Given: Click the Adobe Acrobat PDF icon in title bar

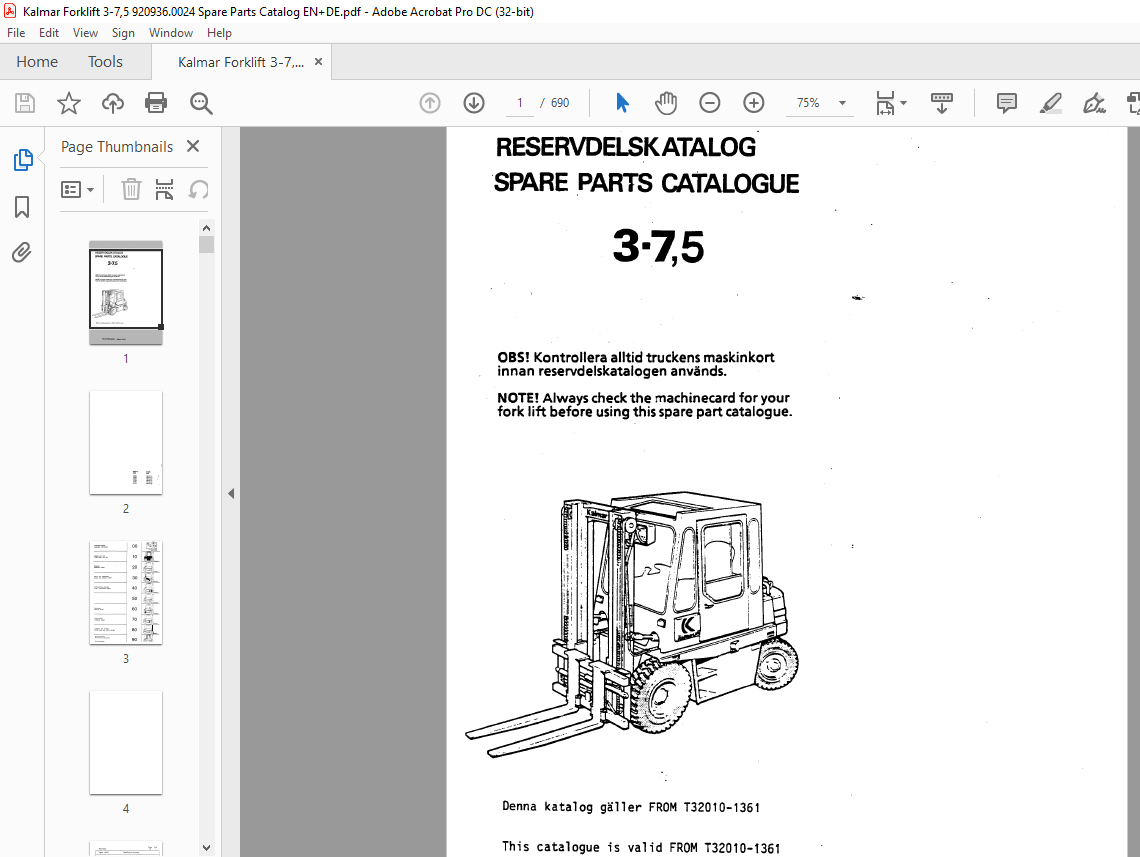Looking at the screenshot, I should (x=10, y=12).
